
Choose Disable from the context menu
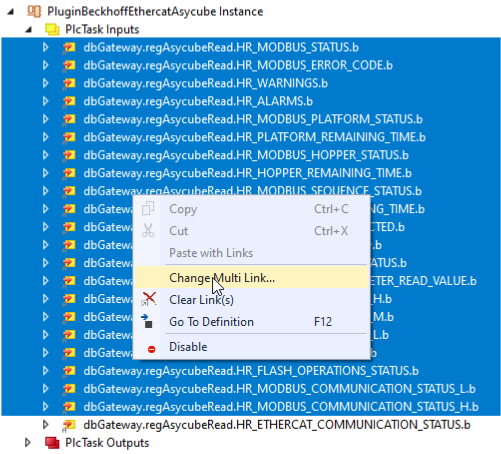pyautogui.click(x=251, y=347)
